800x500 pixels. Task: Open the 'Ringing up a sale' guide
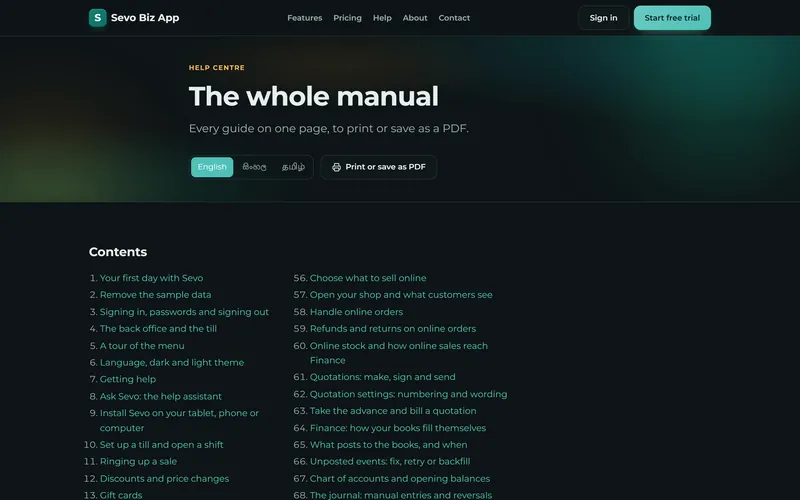point(138,462)
